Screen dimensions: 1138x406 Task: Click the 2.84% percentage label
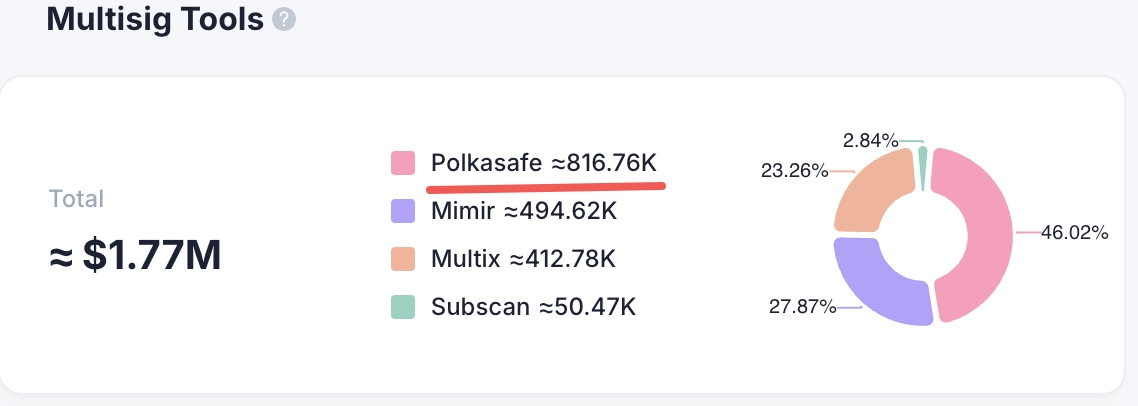pos(869,141)
